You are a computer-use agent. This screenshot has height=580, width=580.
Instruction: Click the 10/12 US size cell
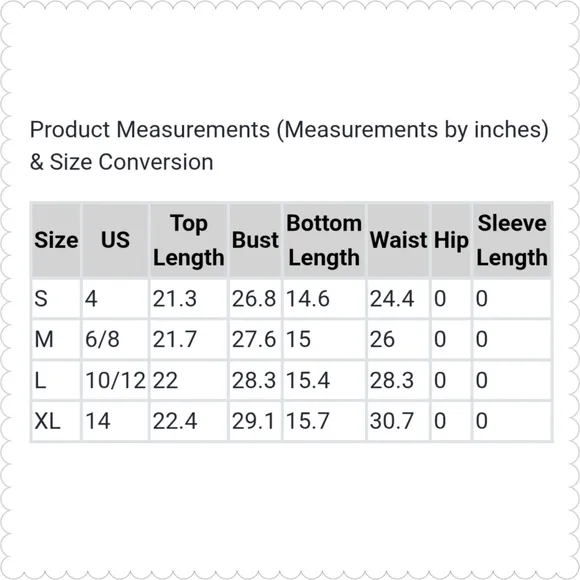click(x=115, y=380)
